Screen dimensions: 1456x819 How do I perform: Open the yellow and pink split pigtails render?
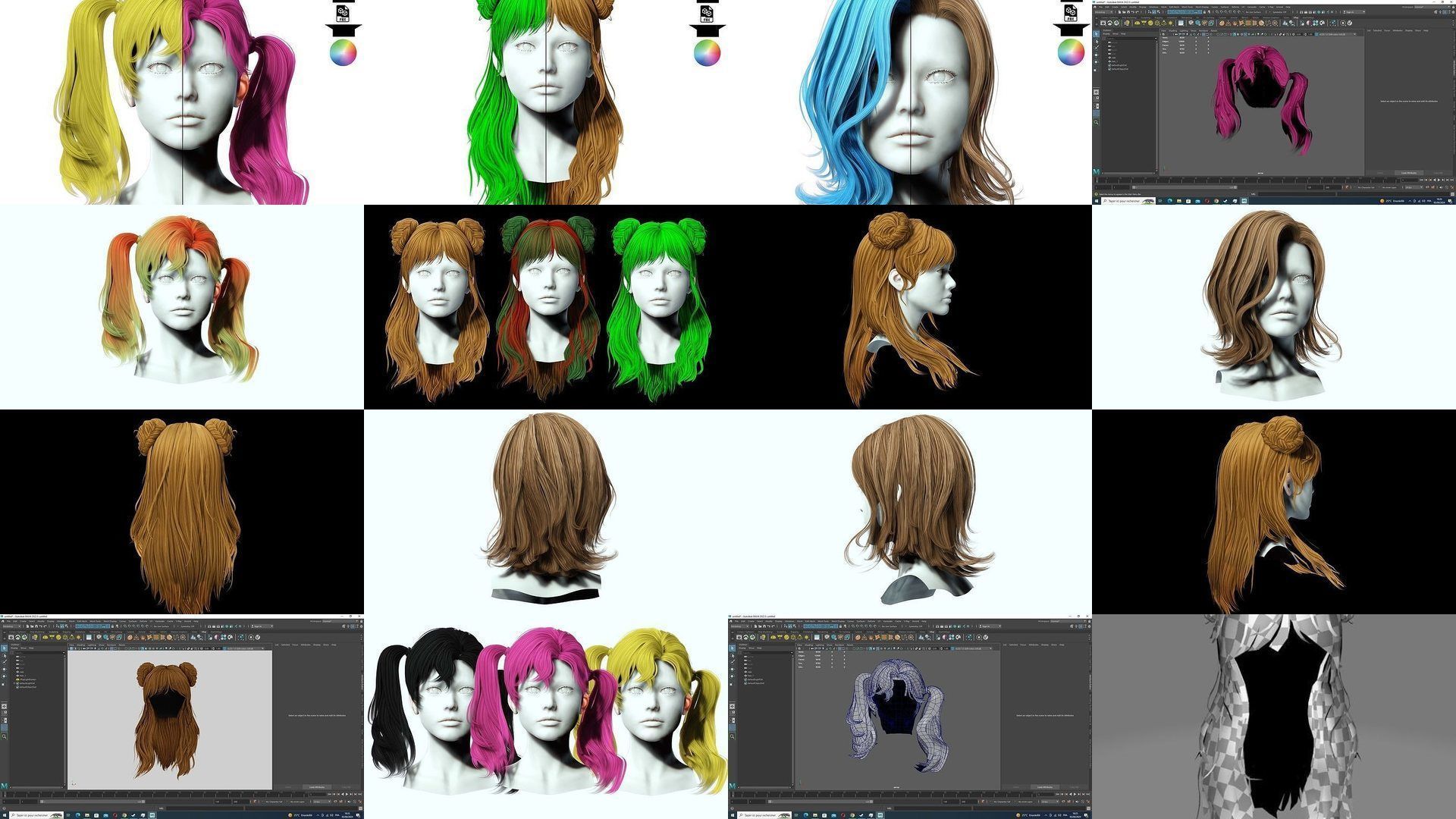[x=182, y=102]
